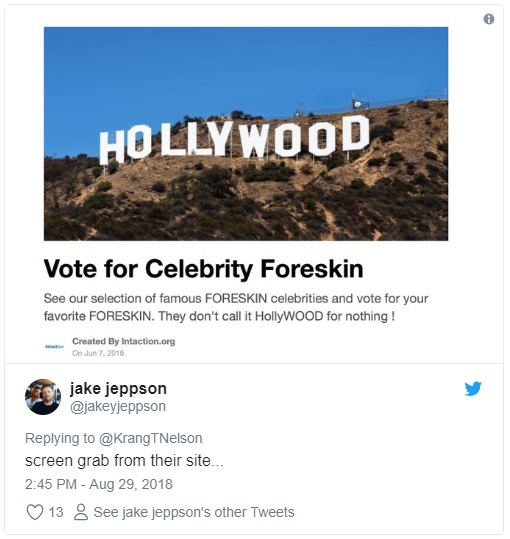Click the person silhouette icon
510x539 pixels.
click(x=81, y=512)
